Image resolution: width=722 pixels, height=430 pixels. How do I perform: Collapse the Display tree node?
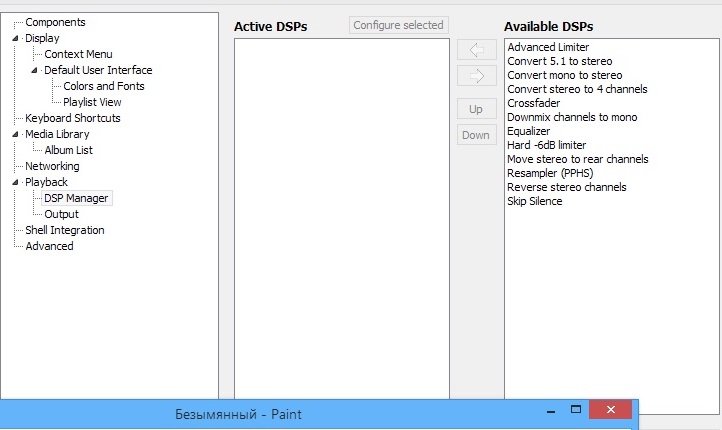(15, 38)
